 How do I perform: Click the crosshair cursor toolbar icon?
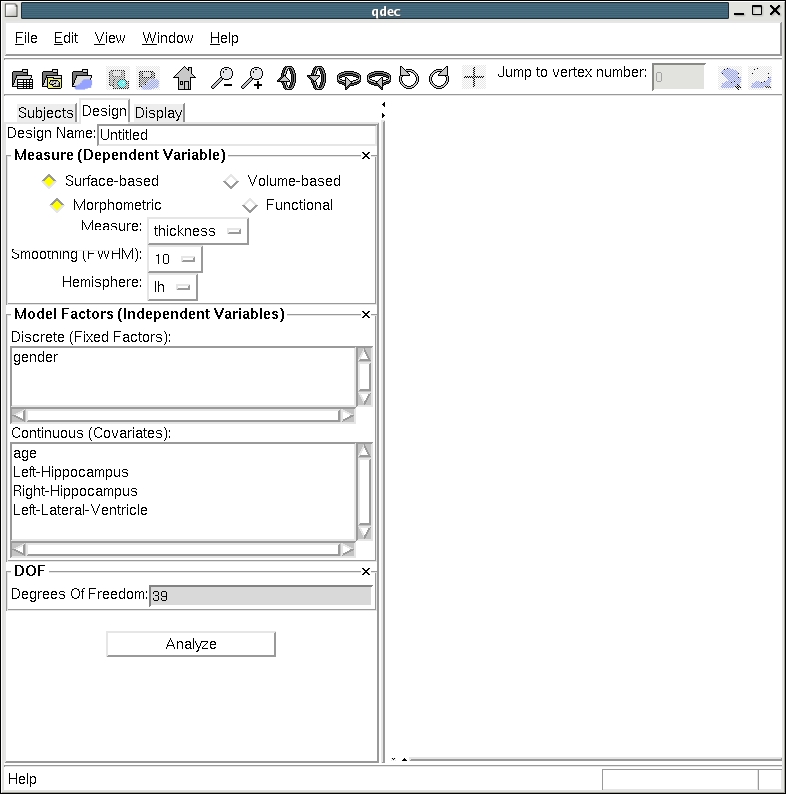coord(474,78)
